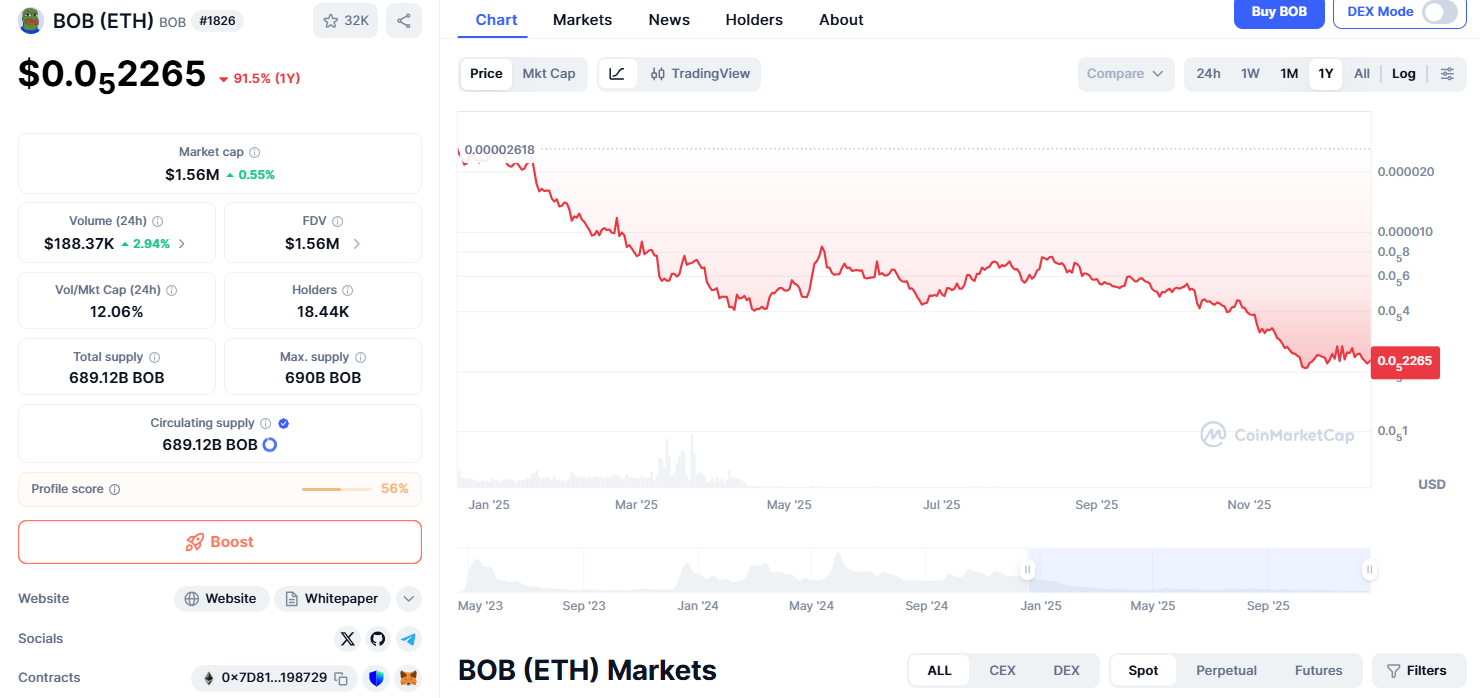Image resolution: width=1480 pixels, height=698 pixels.
Task: Toggle the Log scale option
Action: click(x=1403, y=73)
